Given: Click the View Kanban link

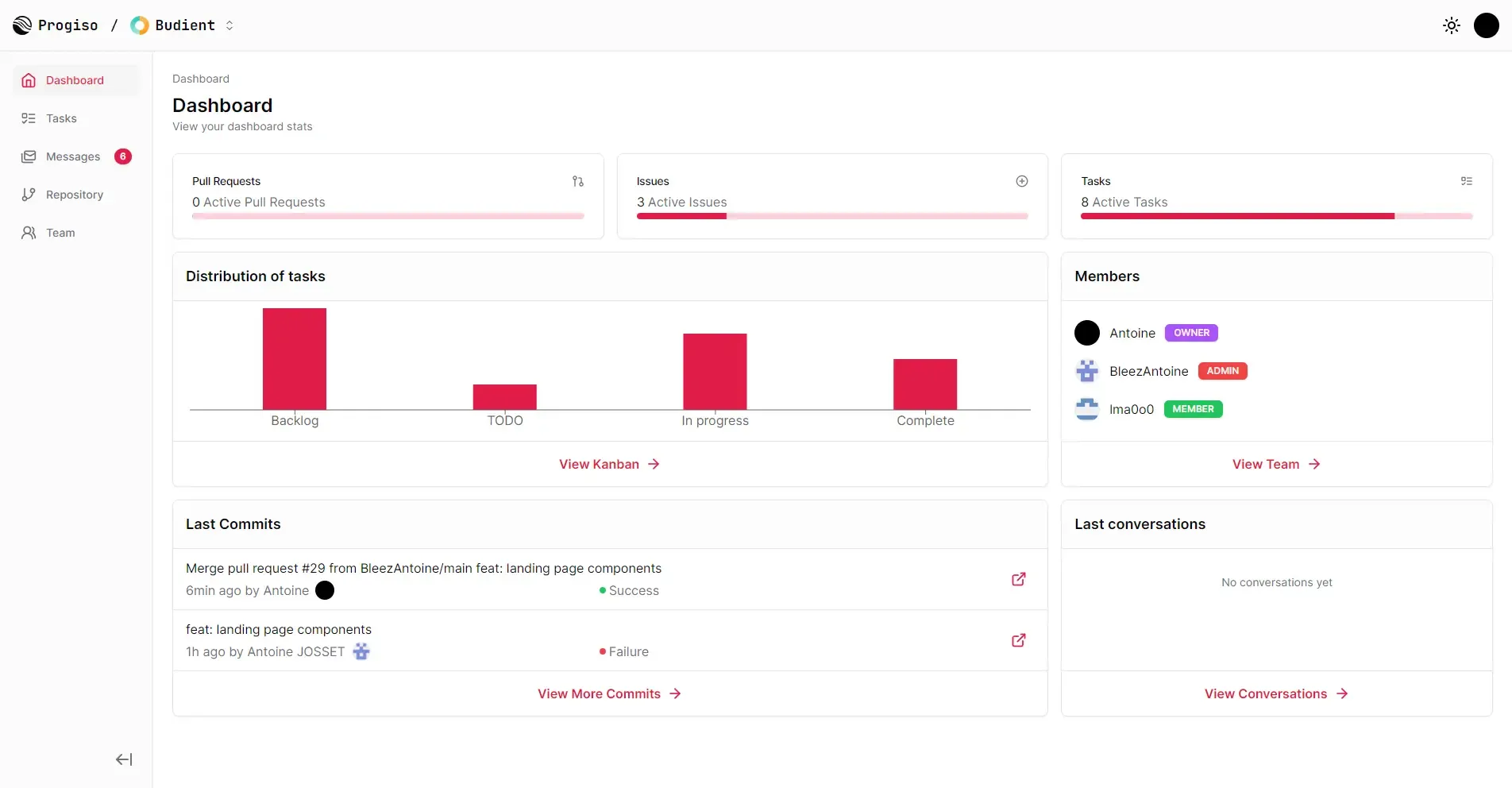Looking at the screenshot, I should click(609, 464).
